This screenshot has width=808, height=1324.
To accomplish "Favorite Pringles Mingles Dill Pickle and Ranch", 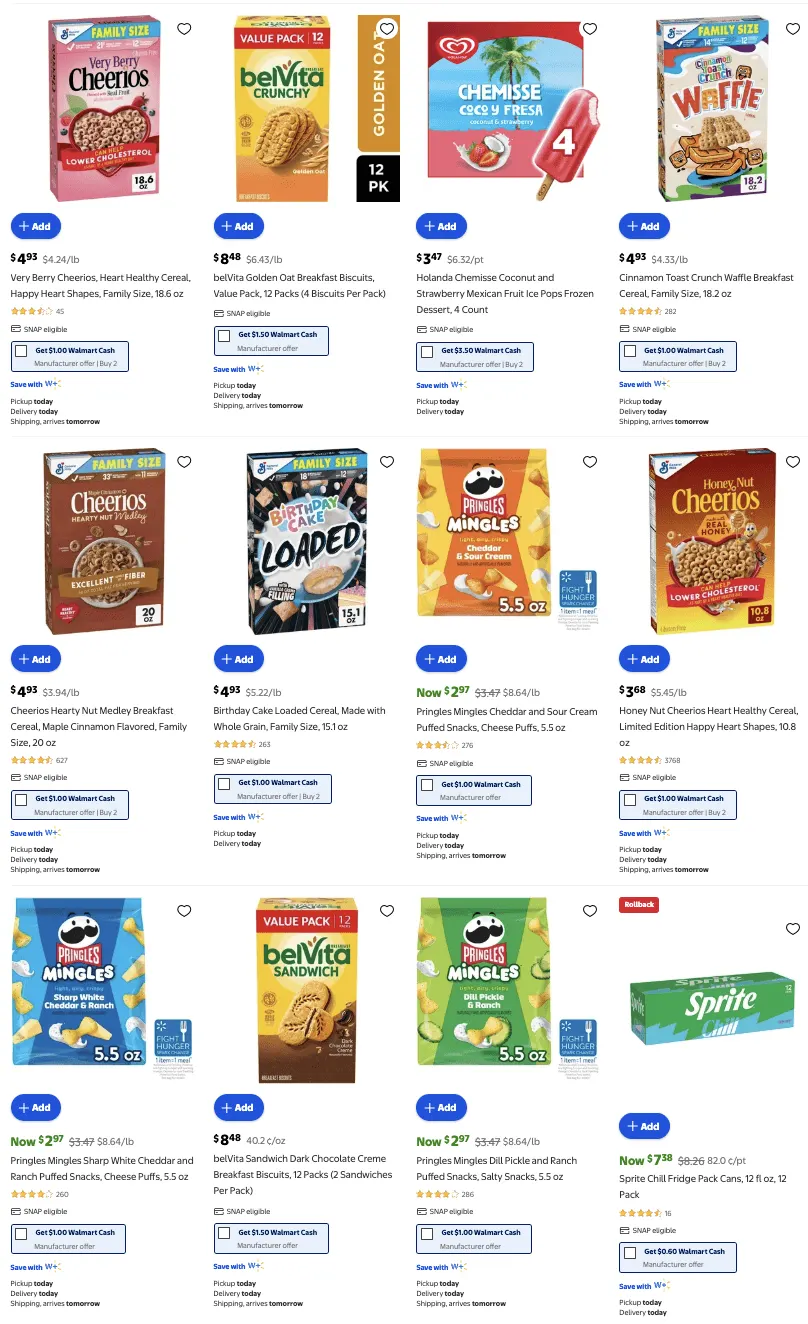I will (x=590, y=911).
